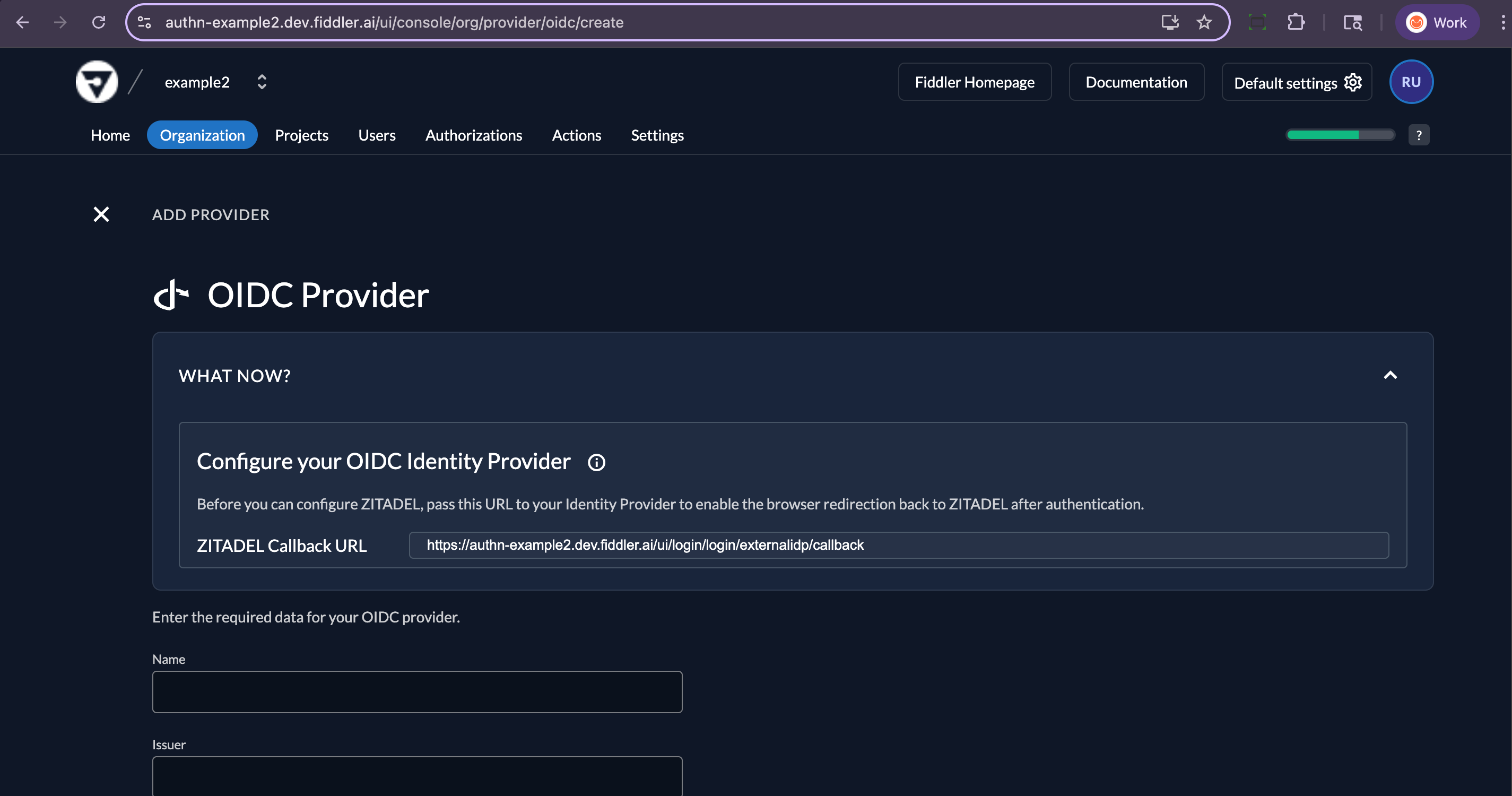
Task: Reload the current page
Action: pyautogui.click(x=99, y=22)
